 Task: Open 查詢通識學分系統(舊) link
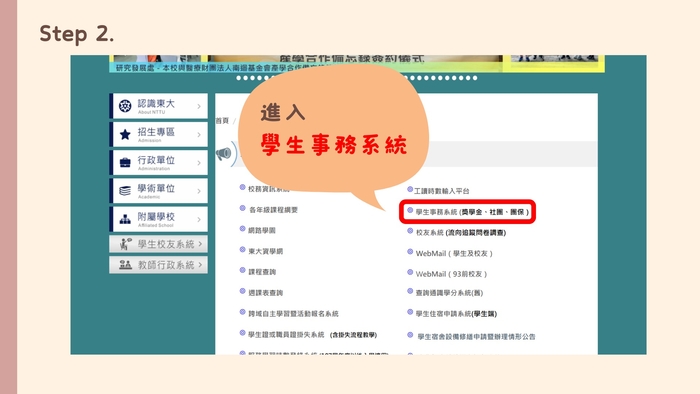pos(449,293)
